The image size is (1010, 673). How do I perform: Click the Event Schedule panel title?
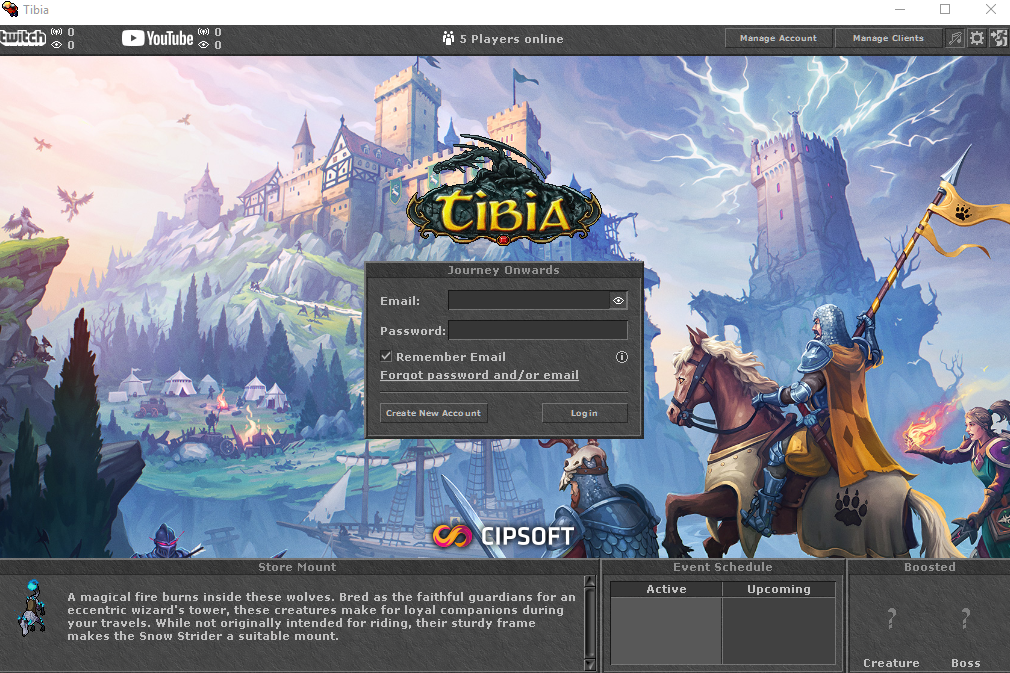(723, 567)
